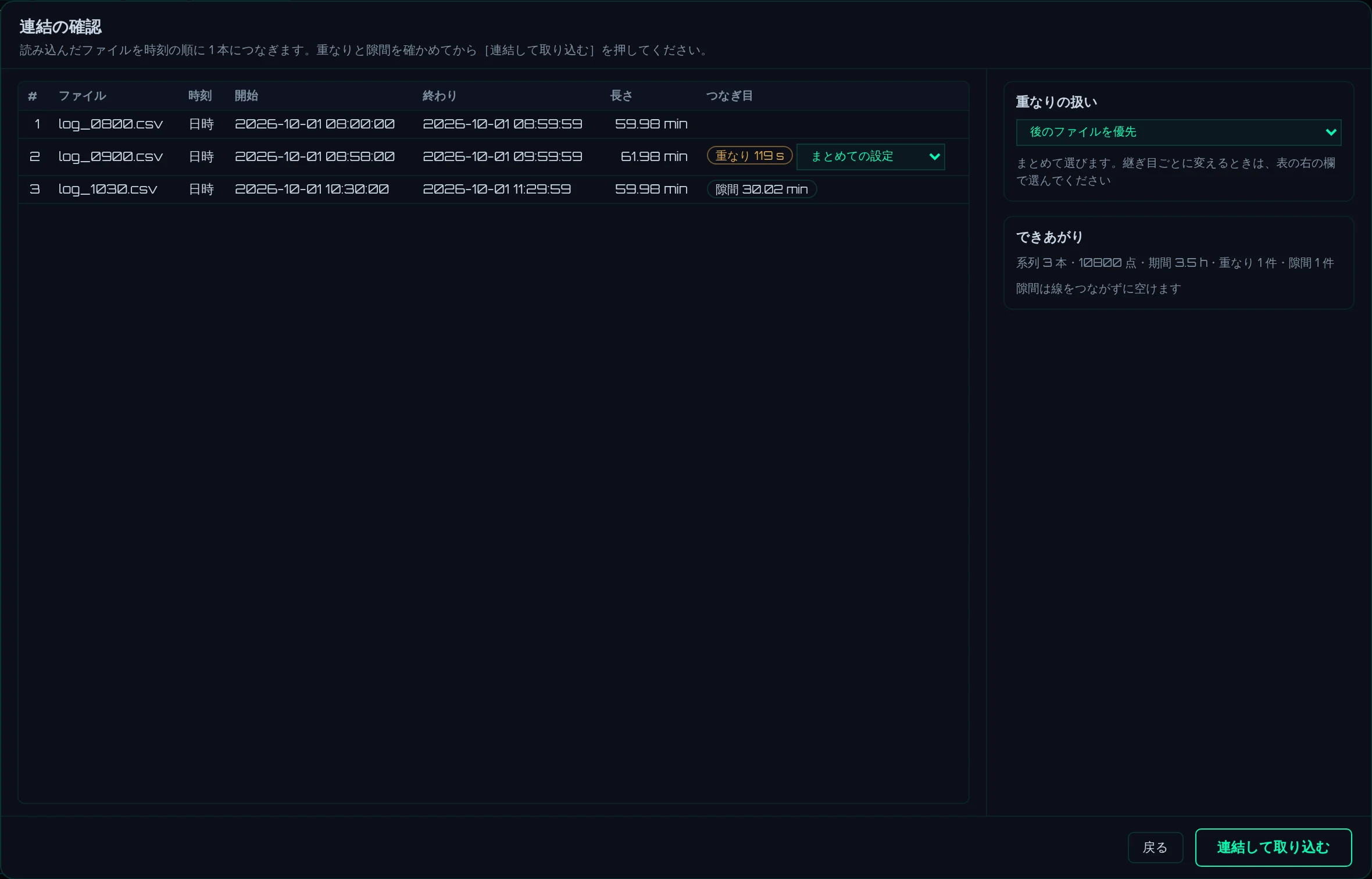
Task: Click row number 1 in the table
Action: pyautogui.click(x=37, y=124)
